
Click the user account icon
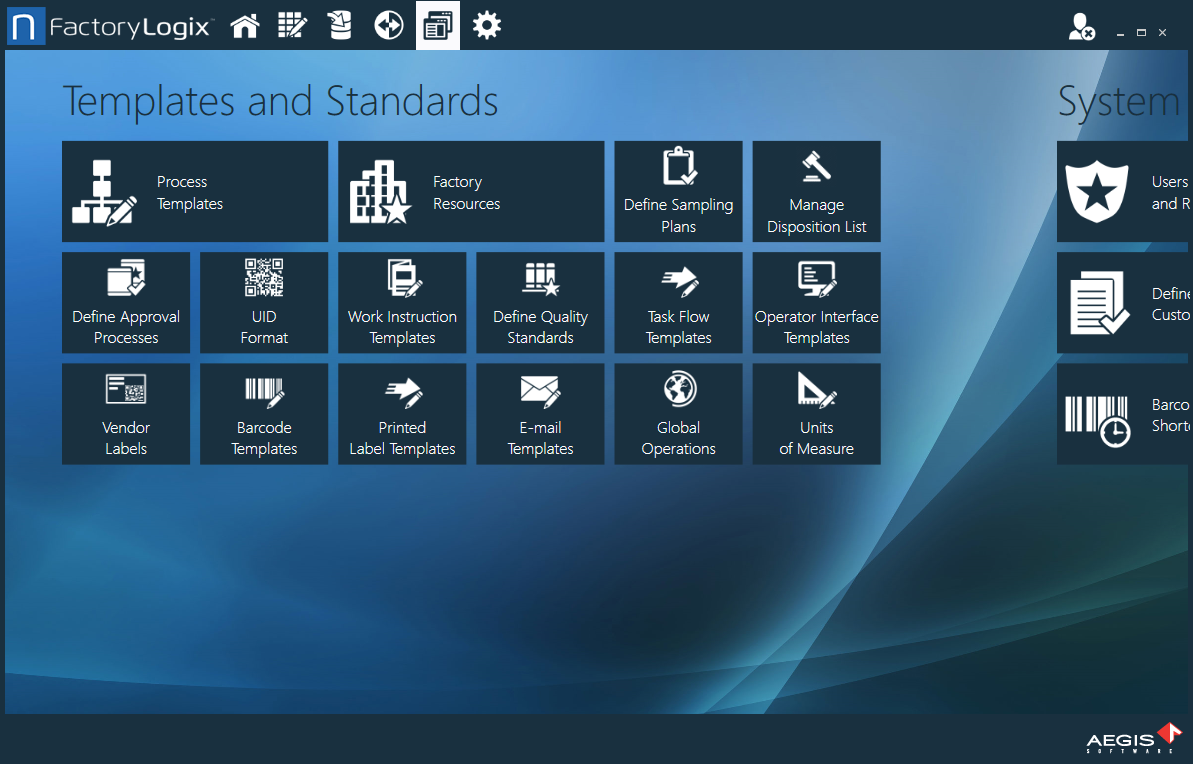click(1081, 27)
